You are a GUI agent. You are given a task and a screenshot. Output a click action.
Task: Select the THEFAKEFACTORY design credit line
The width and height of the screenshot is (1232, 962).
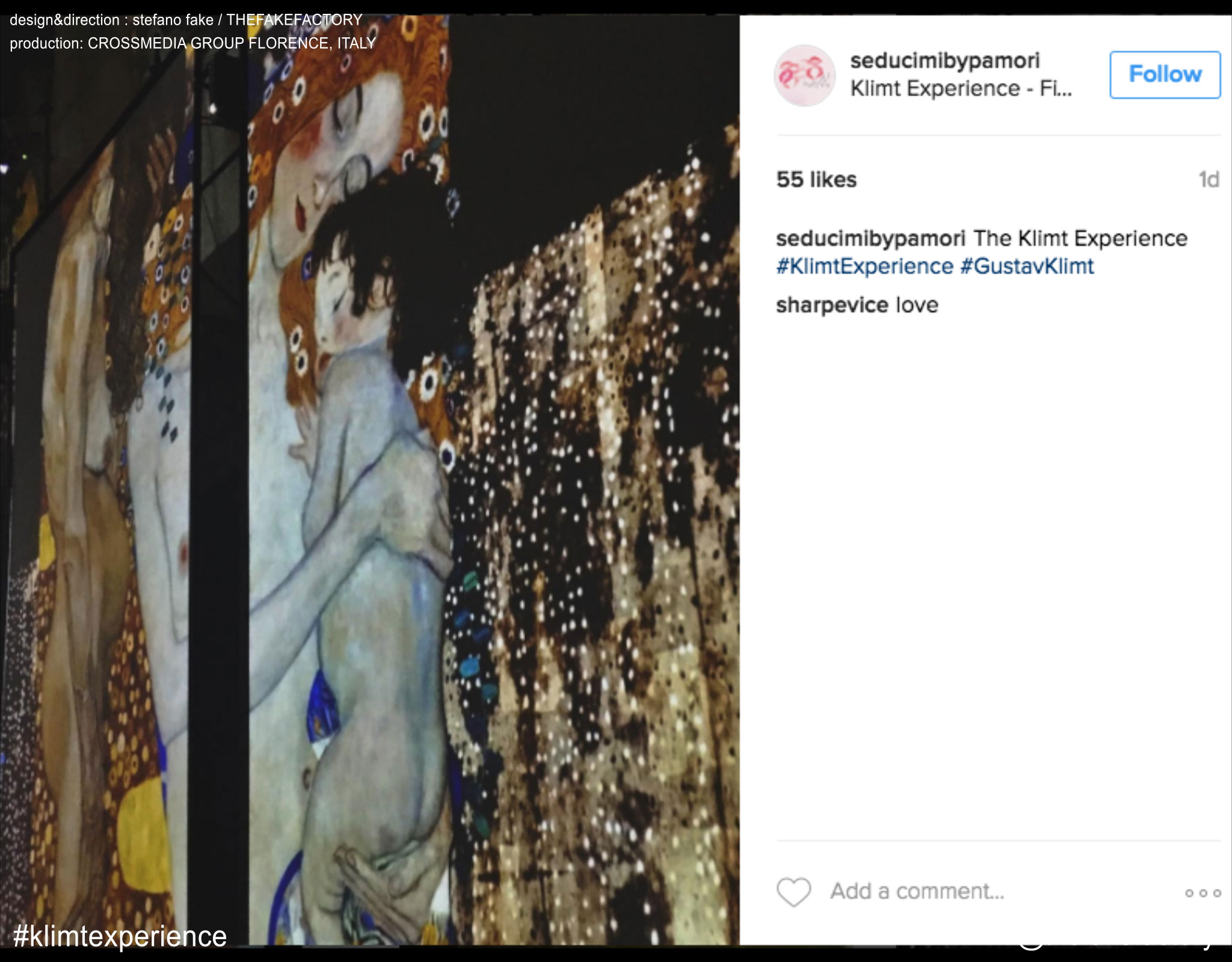tap(186, 20)
